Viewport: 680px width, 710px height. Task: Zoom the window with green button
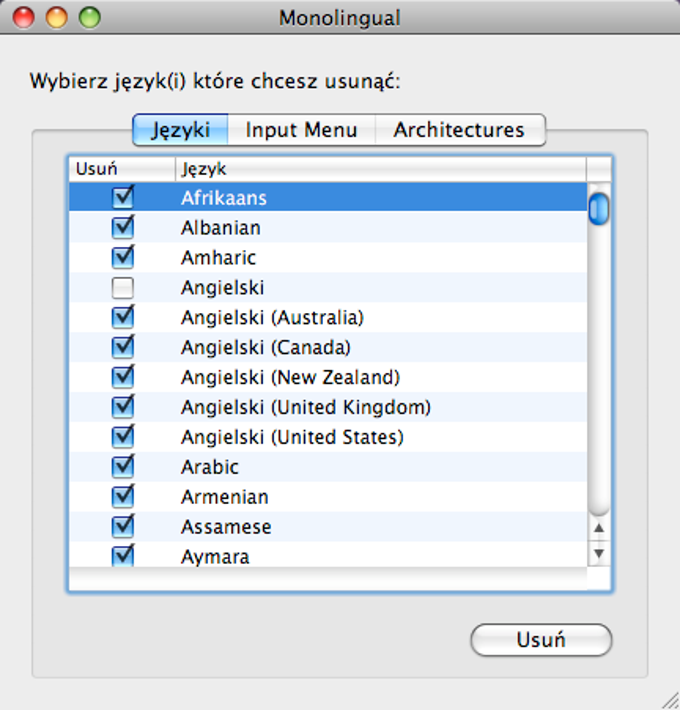coord(90,18)
